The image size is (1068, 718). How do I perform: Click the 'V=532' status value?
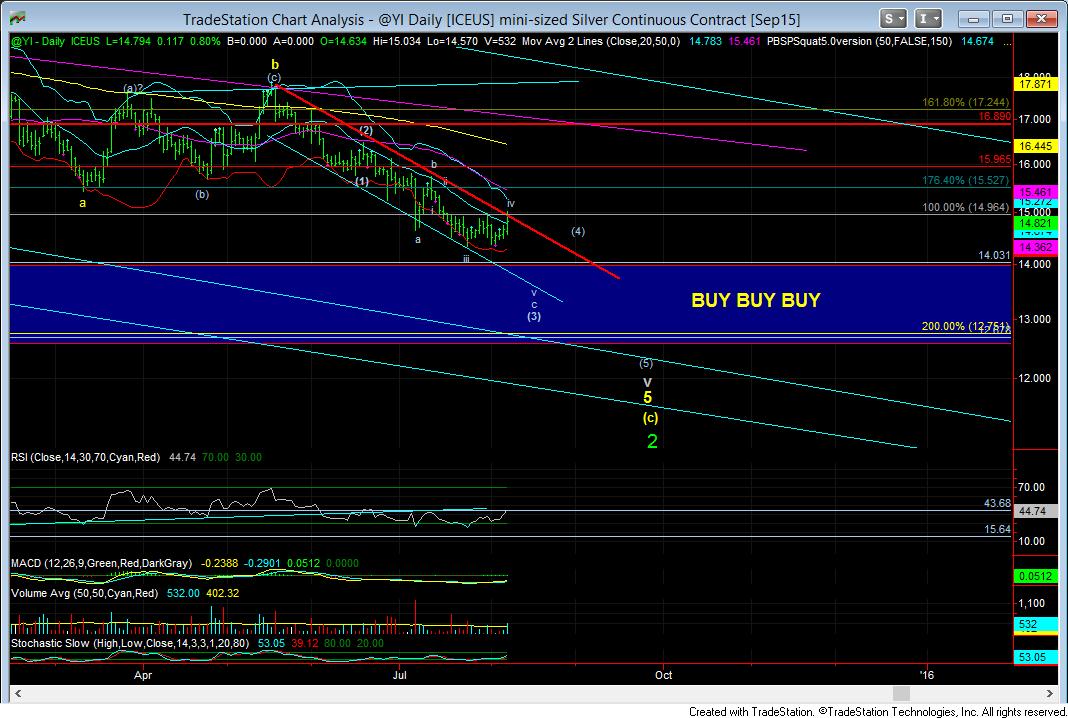pos(500,42)
